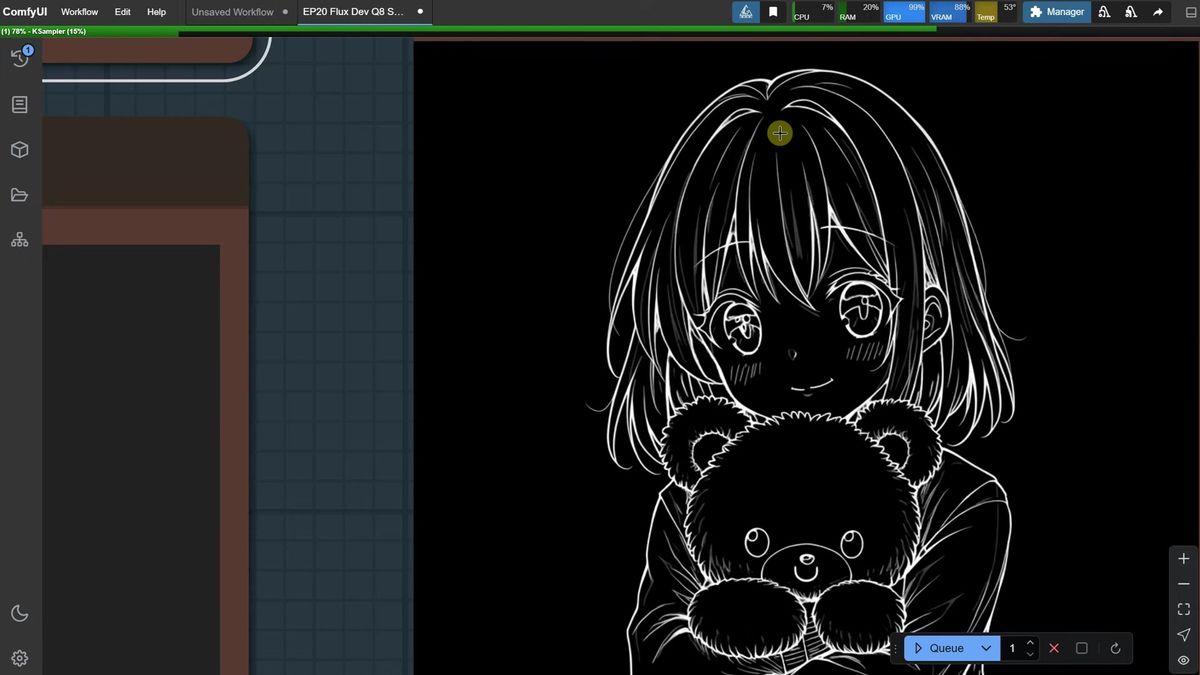Toggle link visibility with the eye icon
Image resolution: width=1200 pixels, height=675 pixels.
[1184, 660]
